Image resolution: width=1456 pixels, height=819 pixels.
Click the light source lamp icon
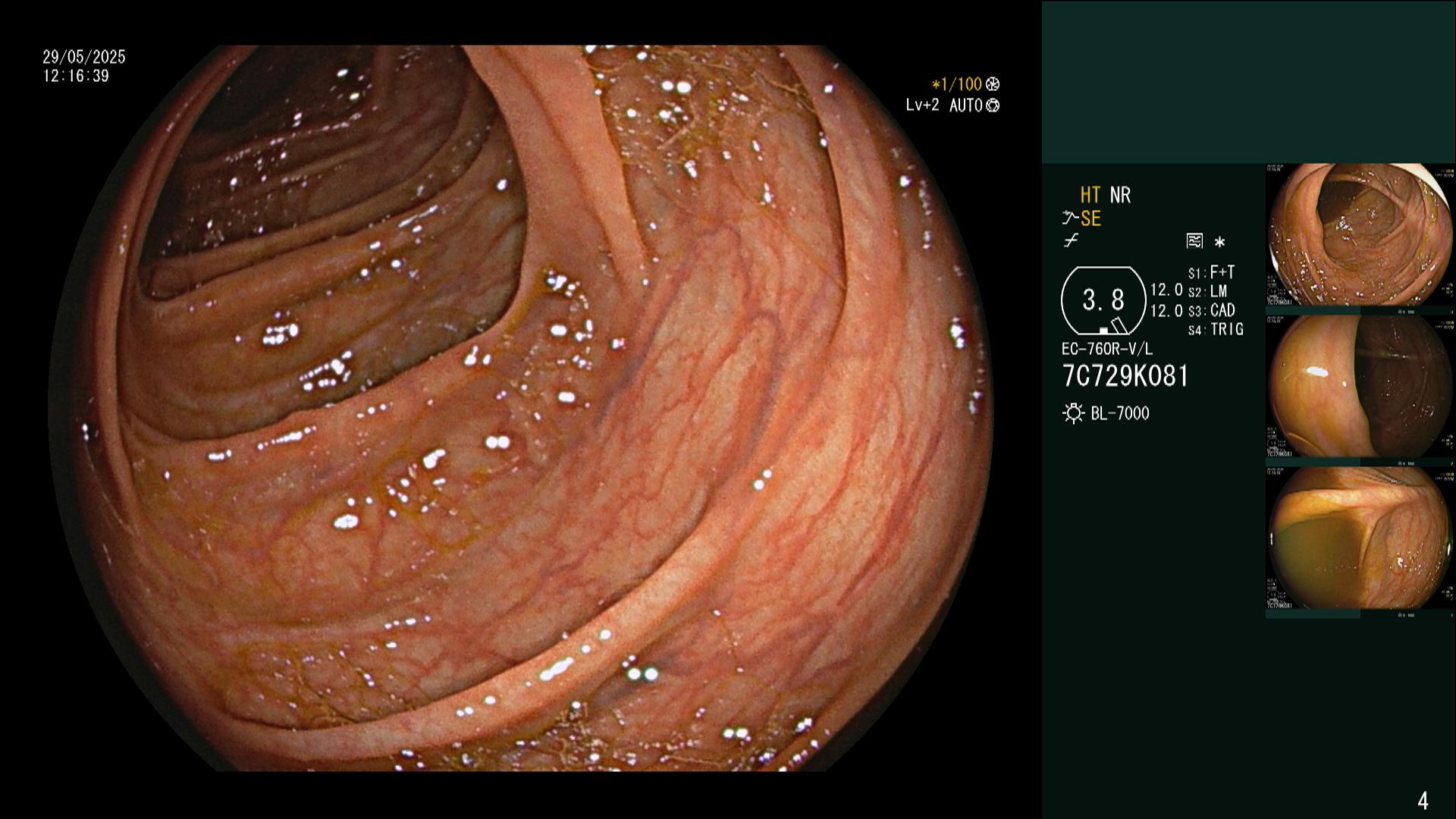coord(1073,413)
